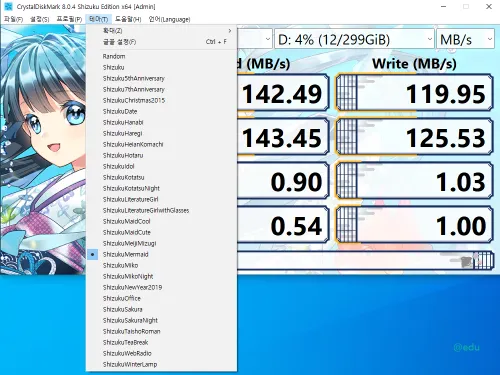Click the 142.49 read result box

[x=283, y=93]
